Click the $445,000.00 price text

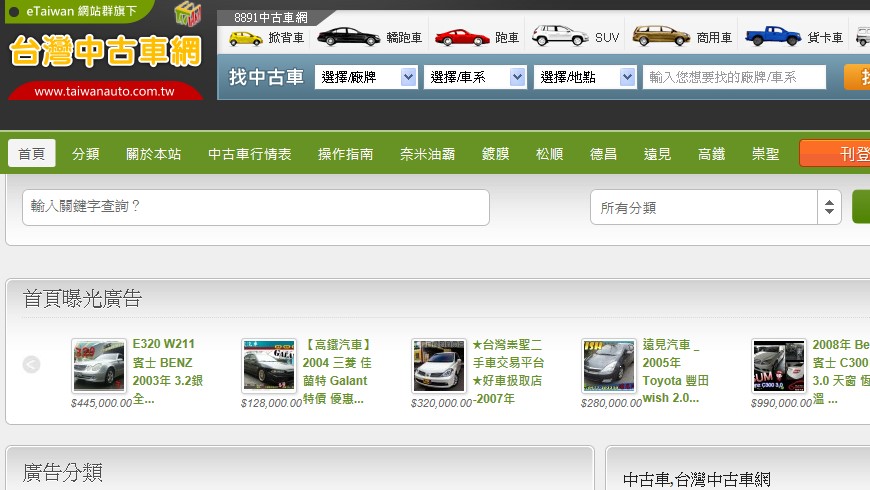[101, 403]
